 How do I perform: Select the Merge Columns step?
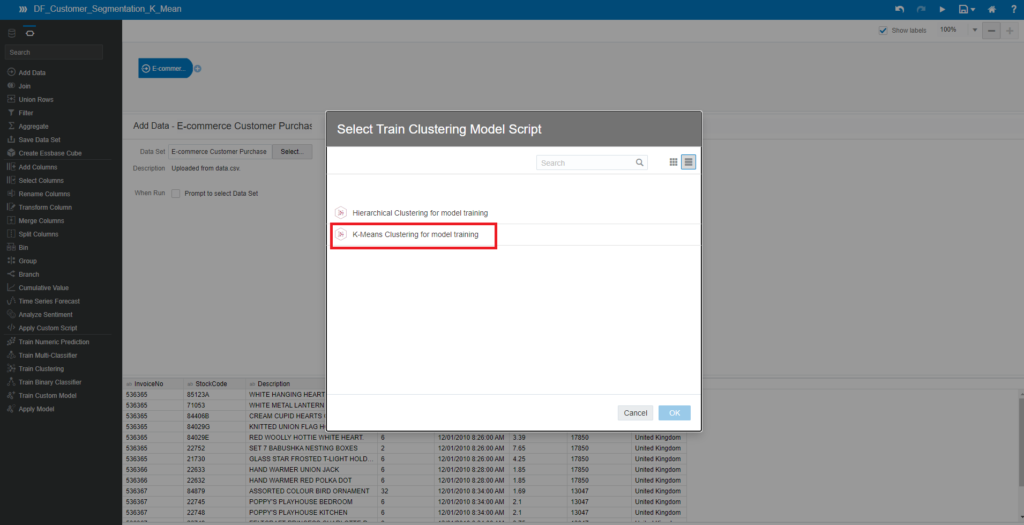[x=40, y=221]
